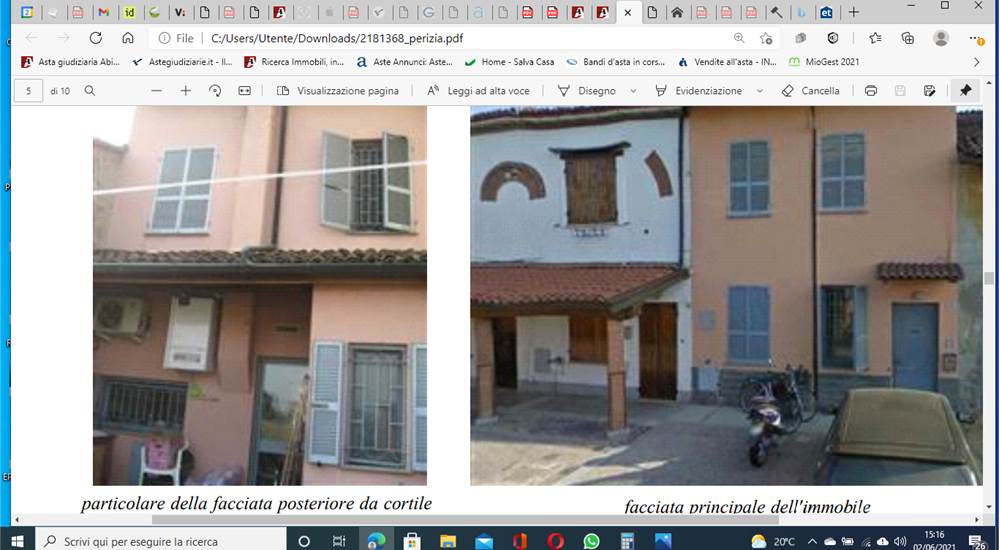Switch to the Gmail tab
The height and width of the screenshot is (550, 1000).
[103, 12]
